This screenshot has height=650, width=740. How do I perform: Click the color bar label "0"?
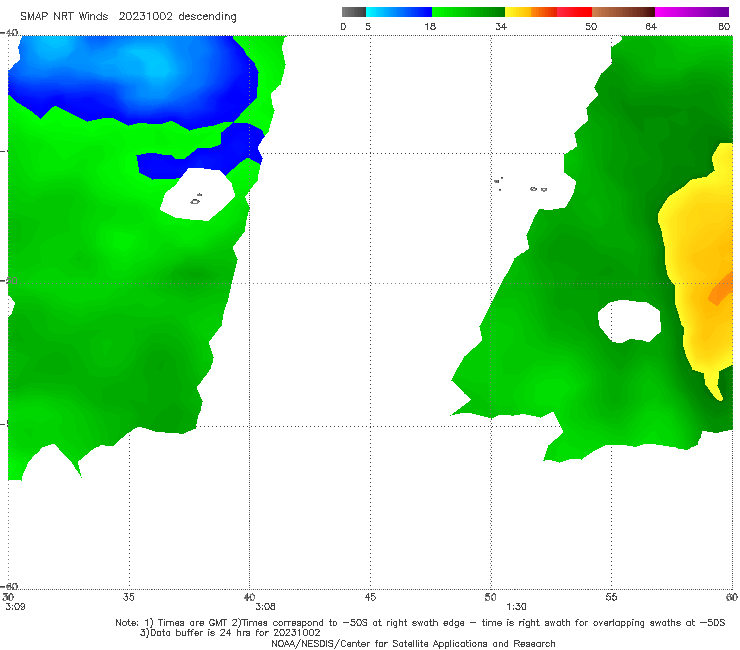344,26
